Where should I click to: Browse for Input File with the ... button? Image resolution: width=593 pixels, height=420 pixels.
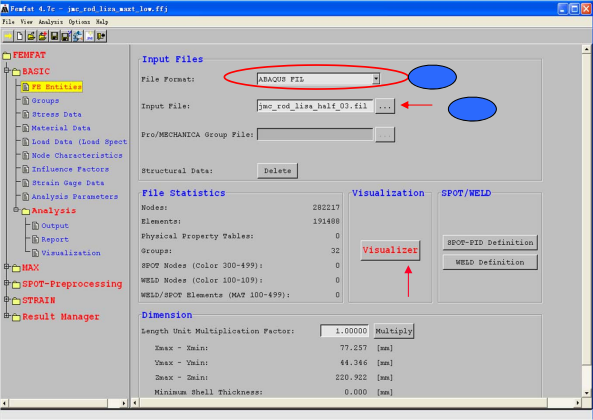[x=385, y=106]
